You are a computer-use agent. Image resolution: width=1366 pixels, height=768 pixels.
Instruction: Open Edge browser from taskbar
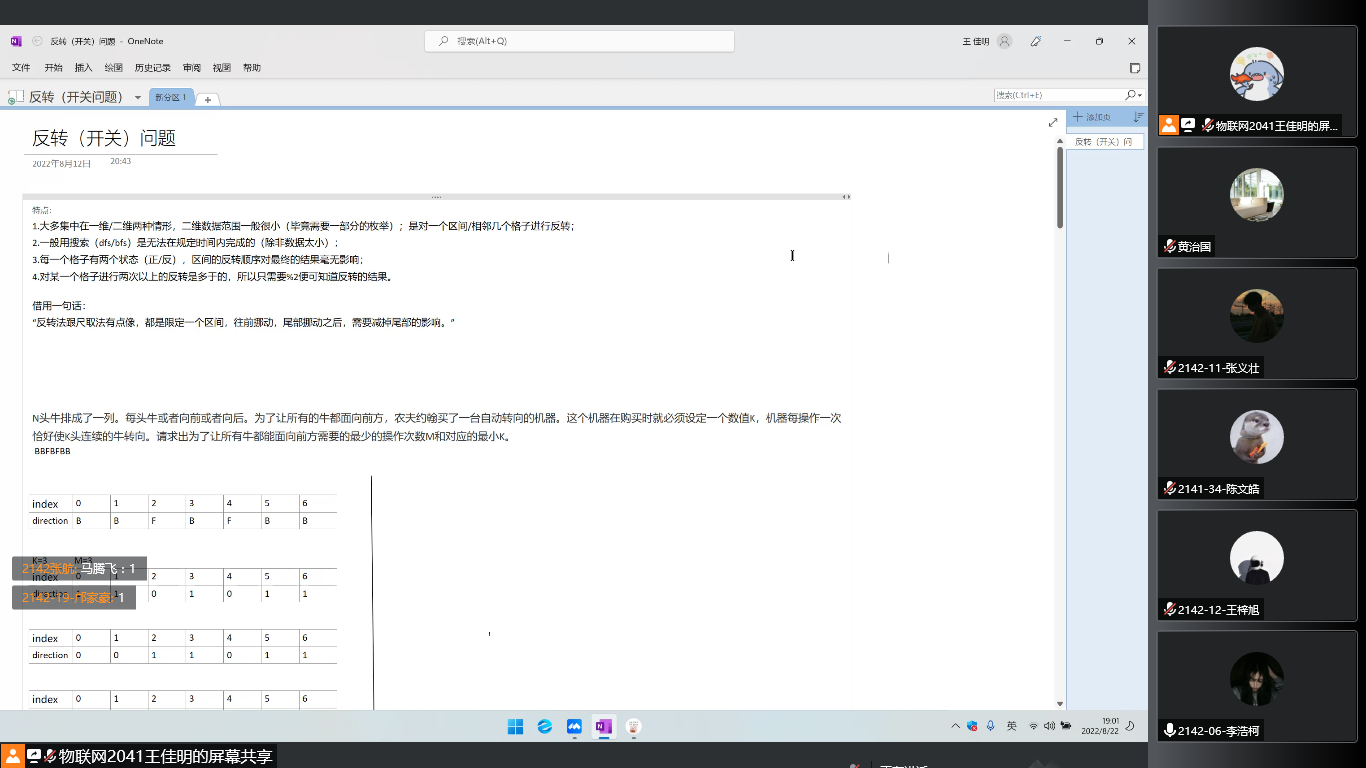pyautogui.click(x=545, y=727)
